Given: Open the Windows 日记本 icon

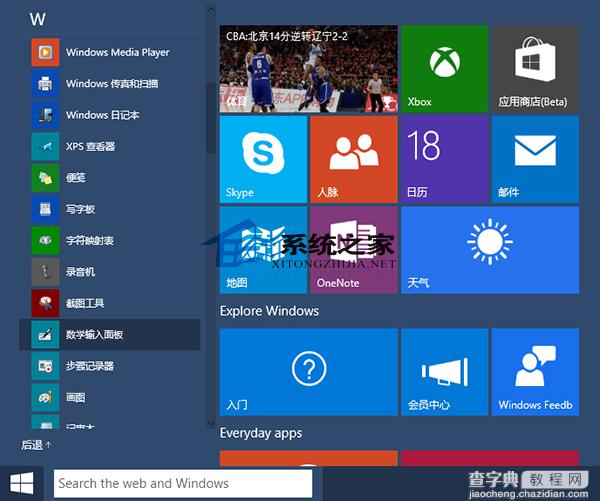Looking at the screenshot, I should (45, 115).
